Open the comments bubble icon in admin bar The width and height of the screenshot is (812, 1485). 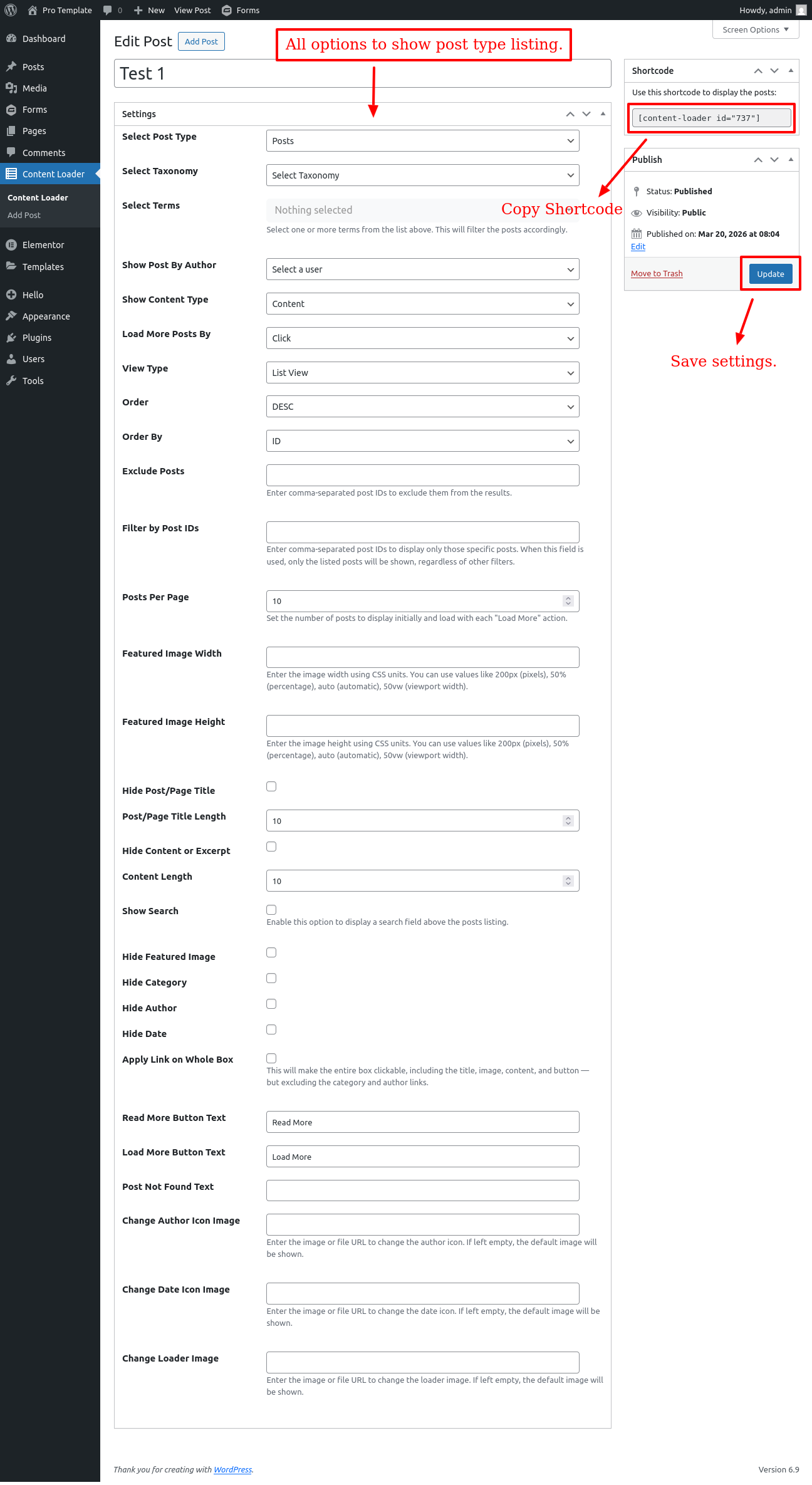pyautogui.click(x=108, y=10)
